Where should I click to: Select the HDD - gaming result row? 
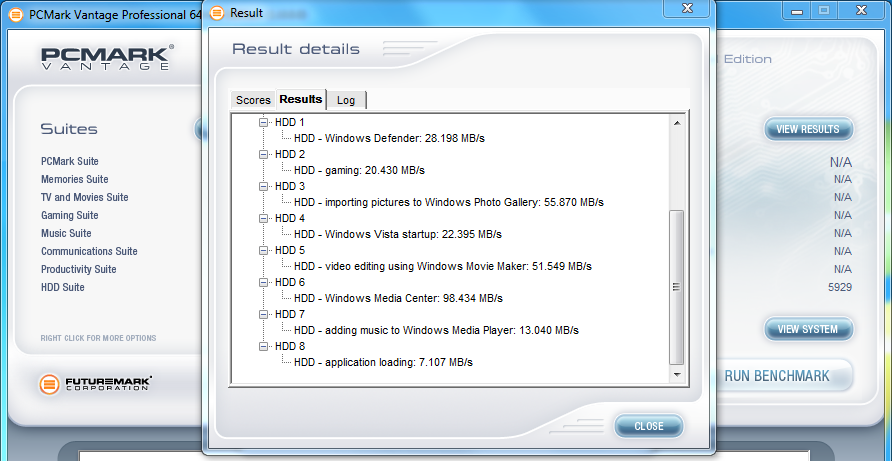(x=359, y=170)
